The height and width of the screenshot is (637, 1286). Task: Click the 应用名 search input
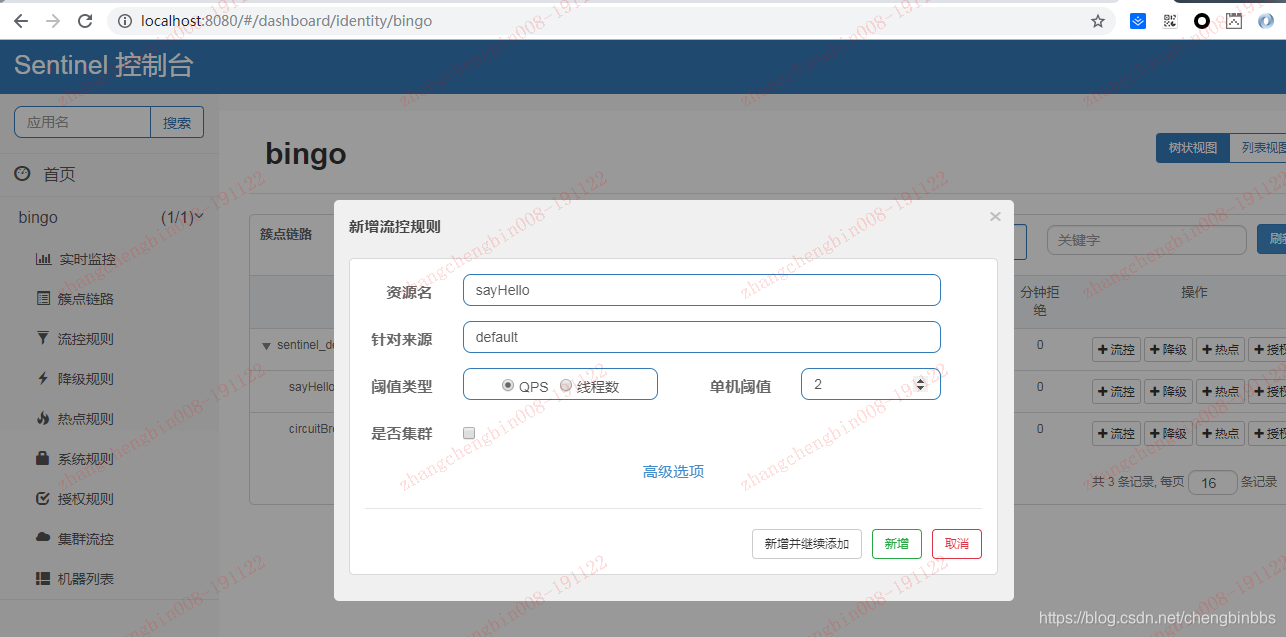82,122
